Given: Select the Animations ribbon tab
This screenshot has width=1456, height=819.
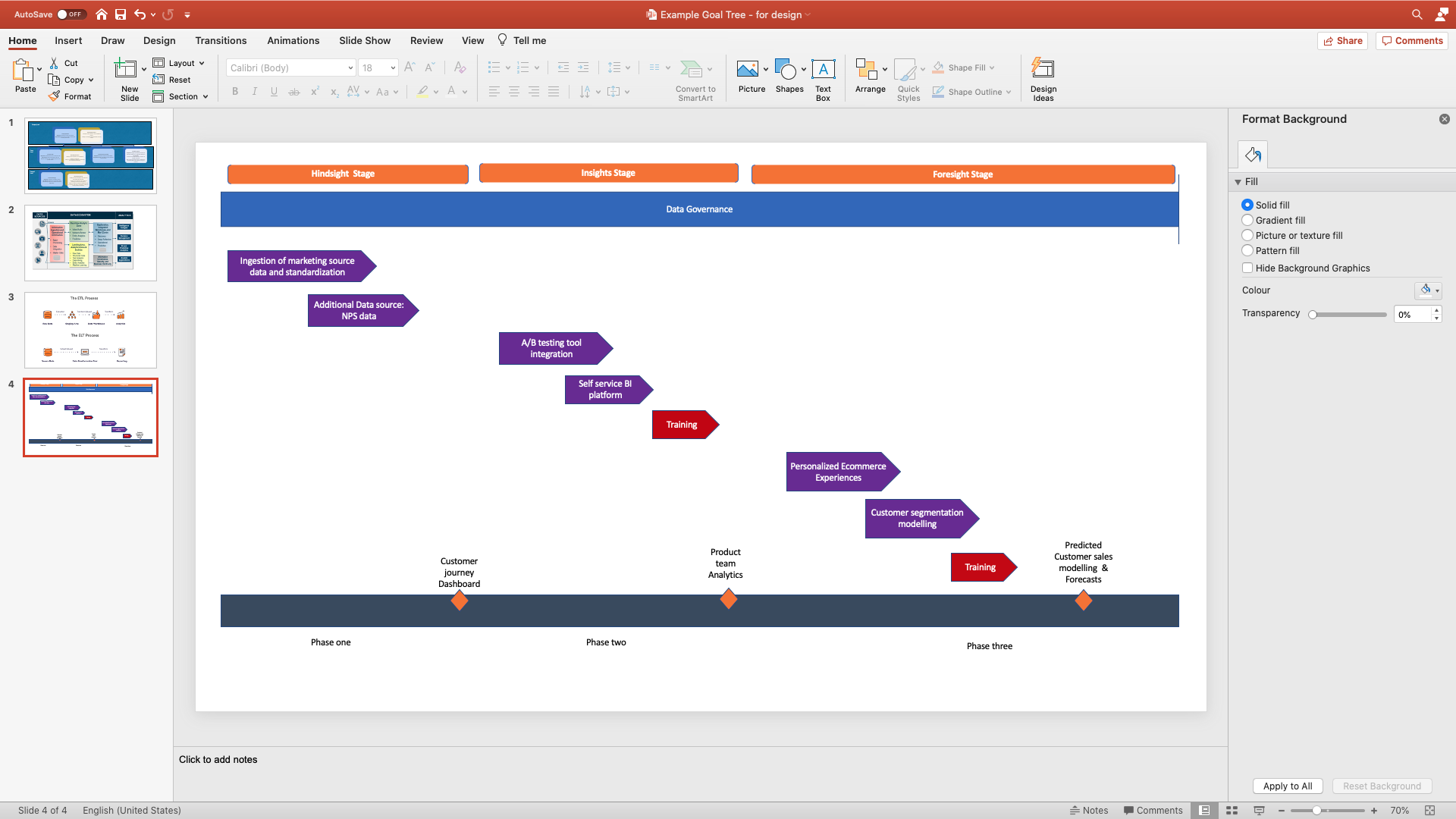Looking at the screenshot, I should coord(293,40).
